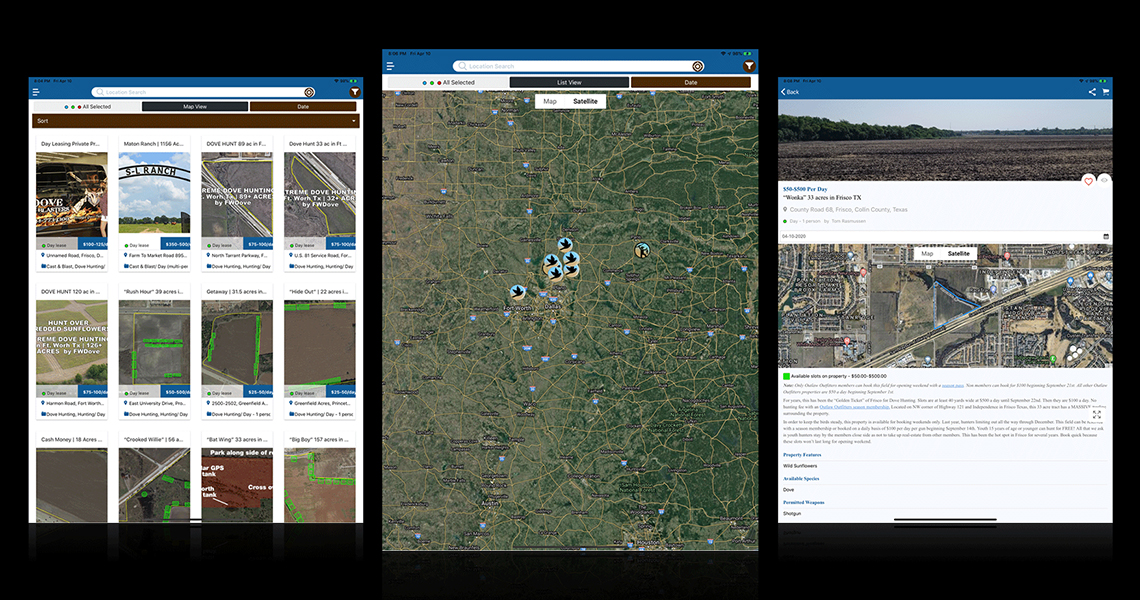Image resolution: width=1140 pixels, height=600 pixels.
Task: Open "Bat Wing" 33 acres listing image
Action: [237, 485]
